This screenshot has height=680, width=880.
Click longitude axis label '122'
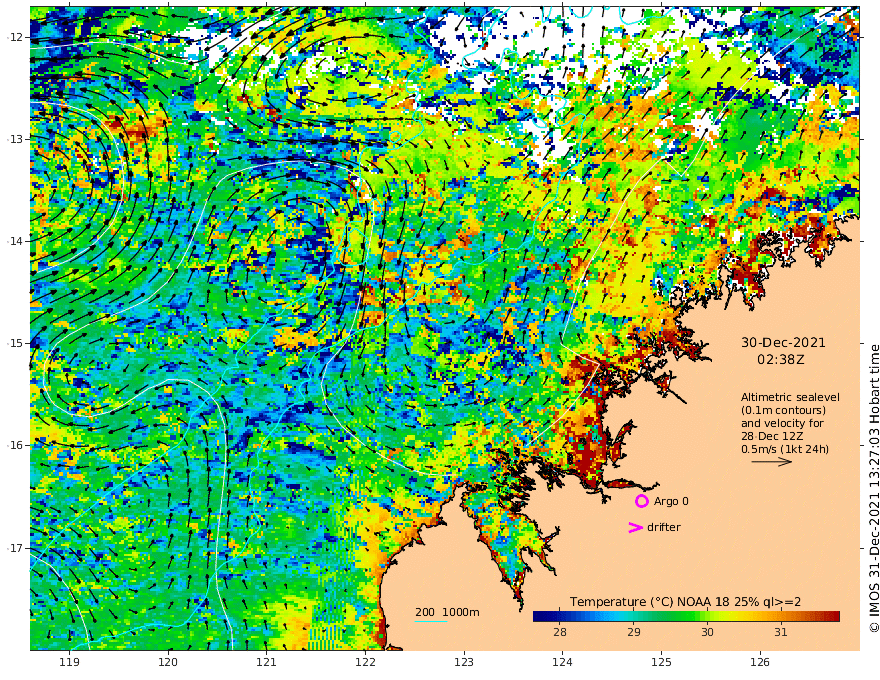tap(365, 662)
